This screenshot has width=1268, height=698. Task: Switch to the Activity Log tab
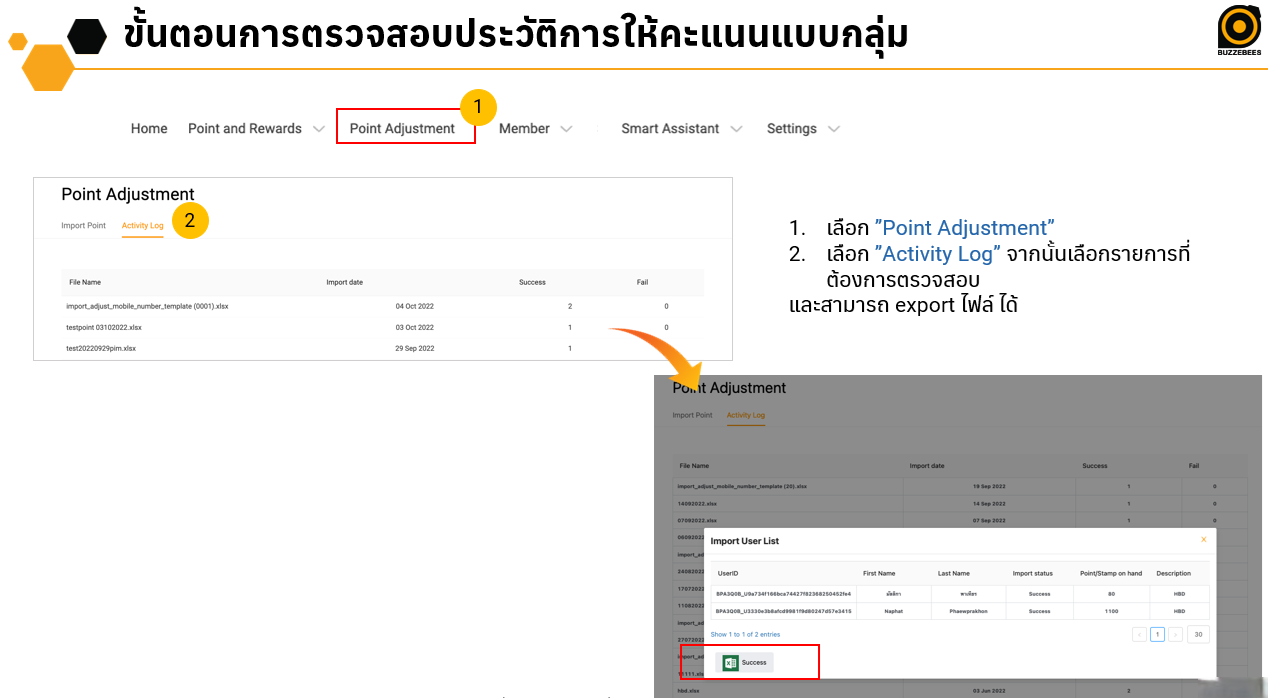(142, 225)
